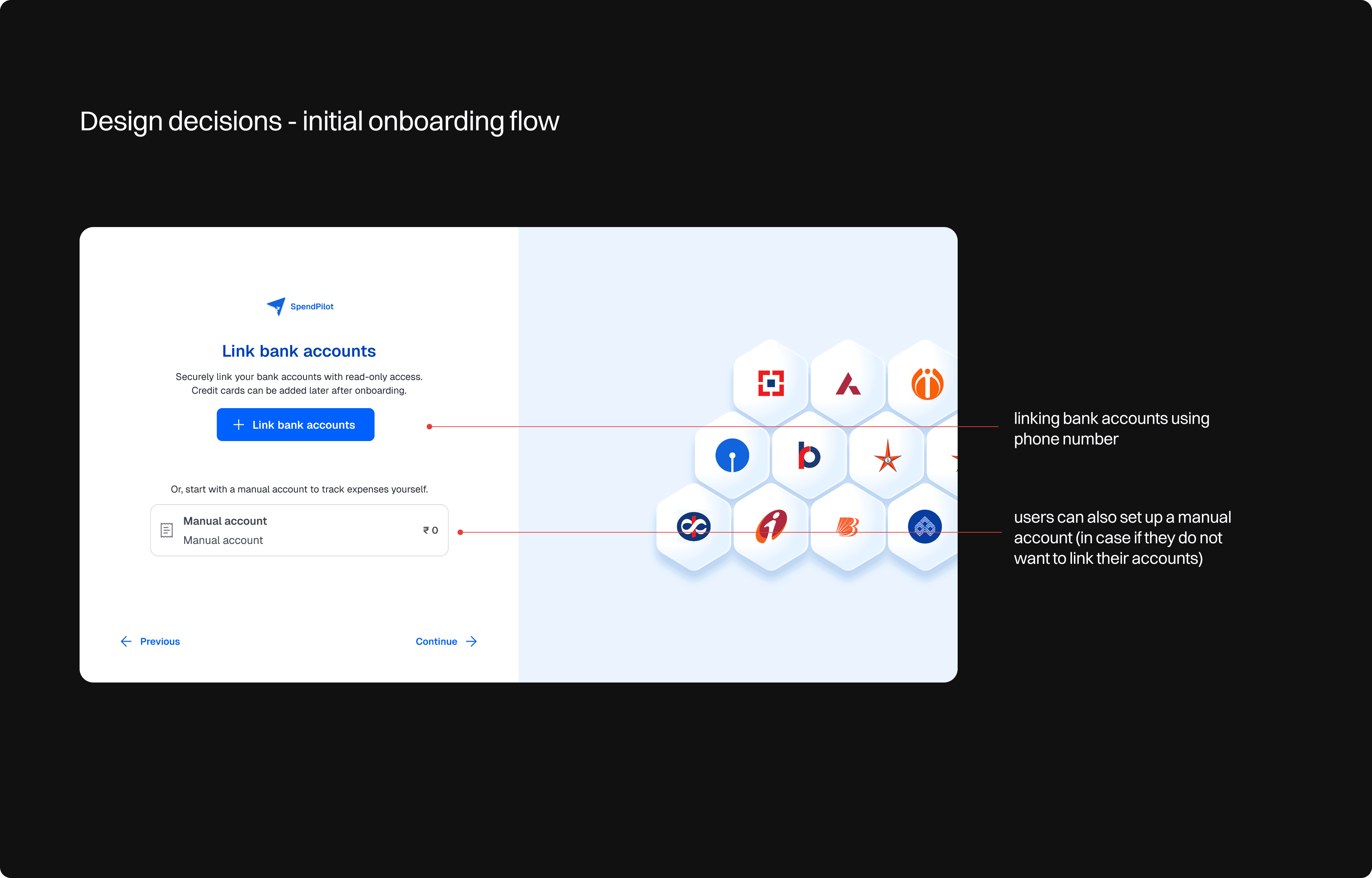Click Continue to proceed
This screenshot has height=878, width=1372.
click(x=436, y=641)
